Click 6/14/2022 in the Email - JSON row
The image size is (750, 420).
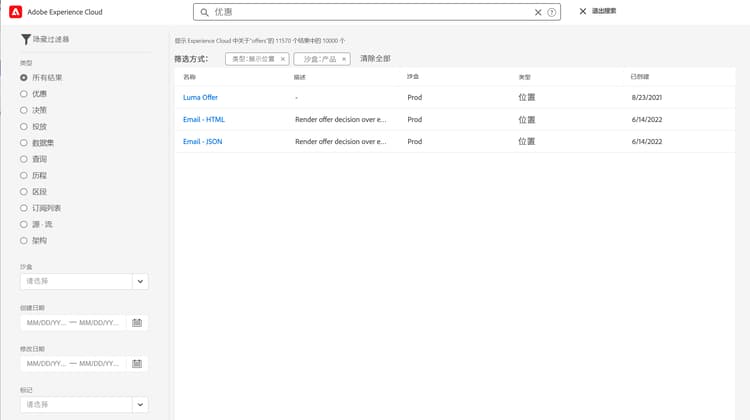[x=647, y=141]
